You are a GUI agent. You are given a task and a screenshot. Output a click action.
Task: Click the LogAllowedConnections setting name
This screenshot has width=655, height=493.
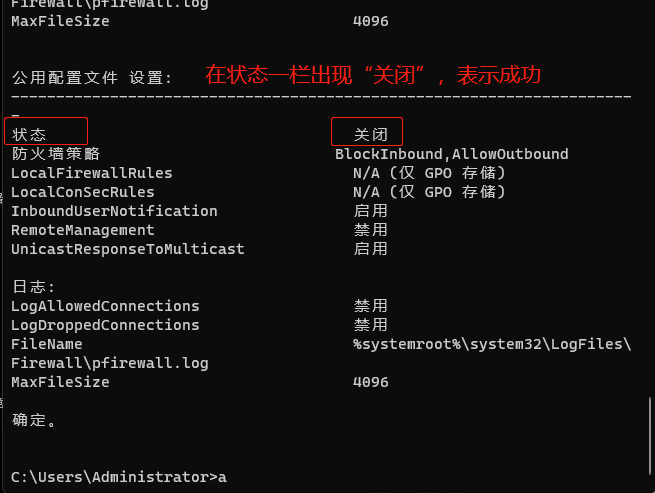pyautogui.click(x=105, y=306)
